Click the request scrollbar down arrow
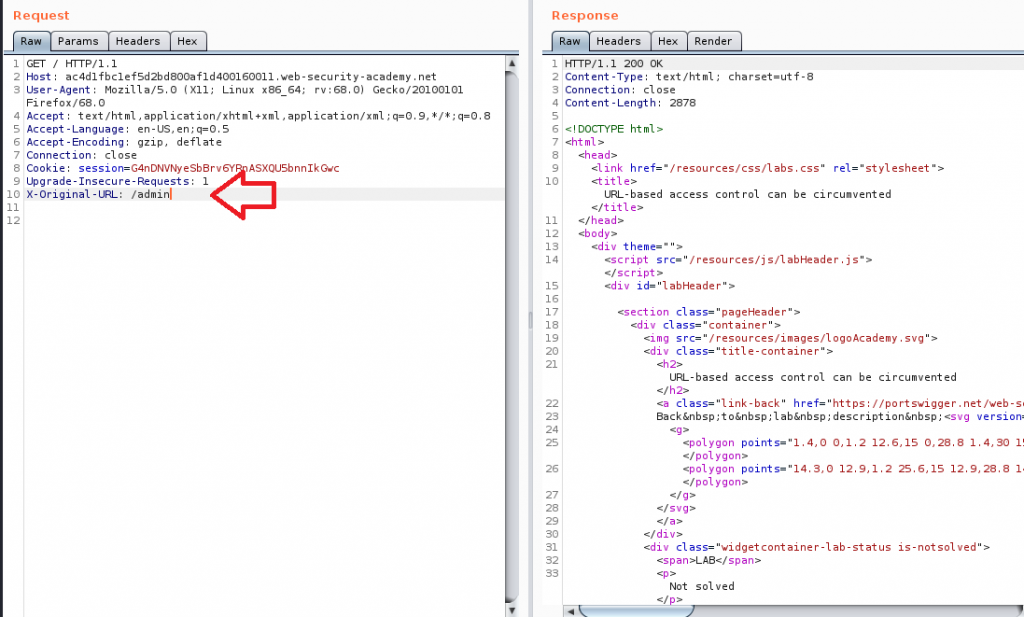The height and width of the screenshot is (617, 1024). pyautogui.click(x=512, y=610)
